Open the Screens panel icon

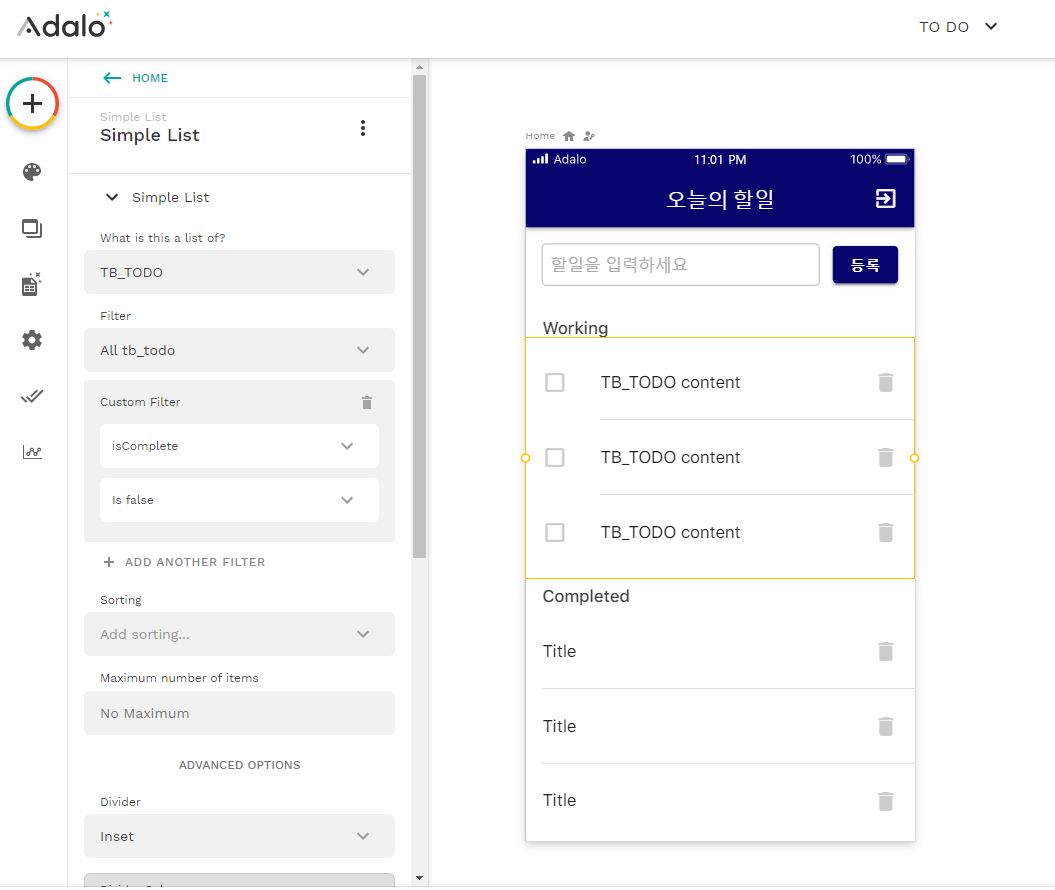[32, 229]
